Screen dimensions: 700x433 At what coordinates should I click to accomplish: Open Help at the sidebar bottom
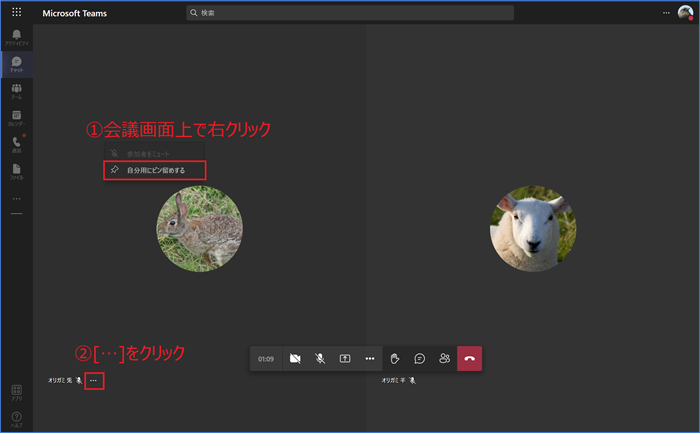[16, 417]
